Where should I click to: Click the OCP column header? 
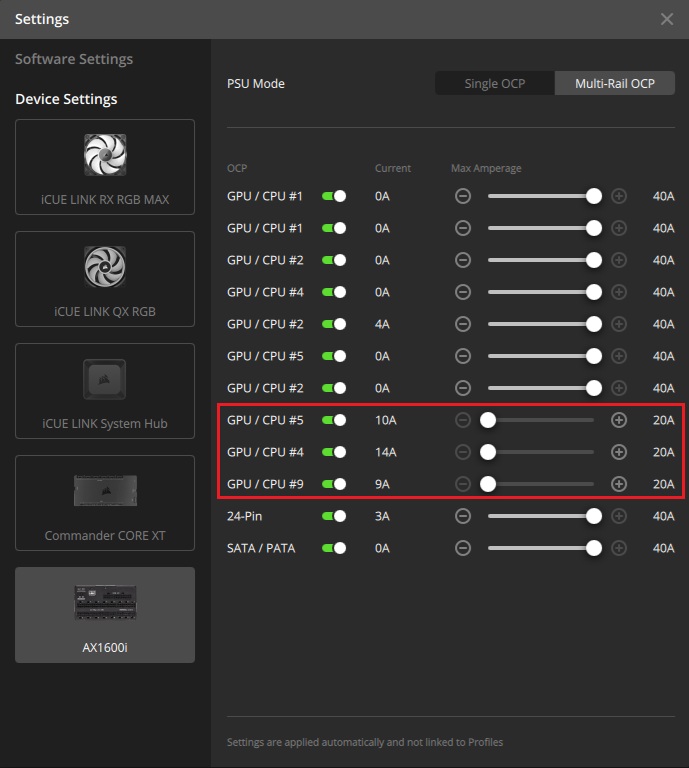point(237,168)
